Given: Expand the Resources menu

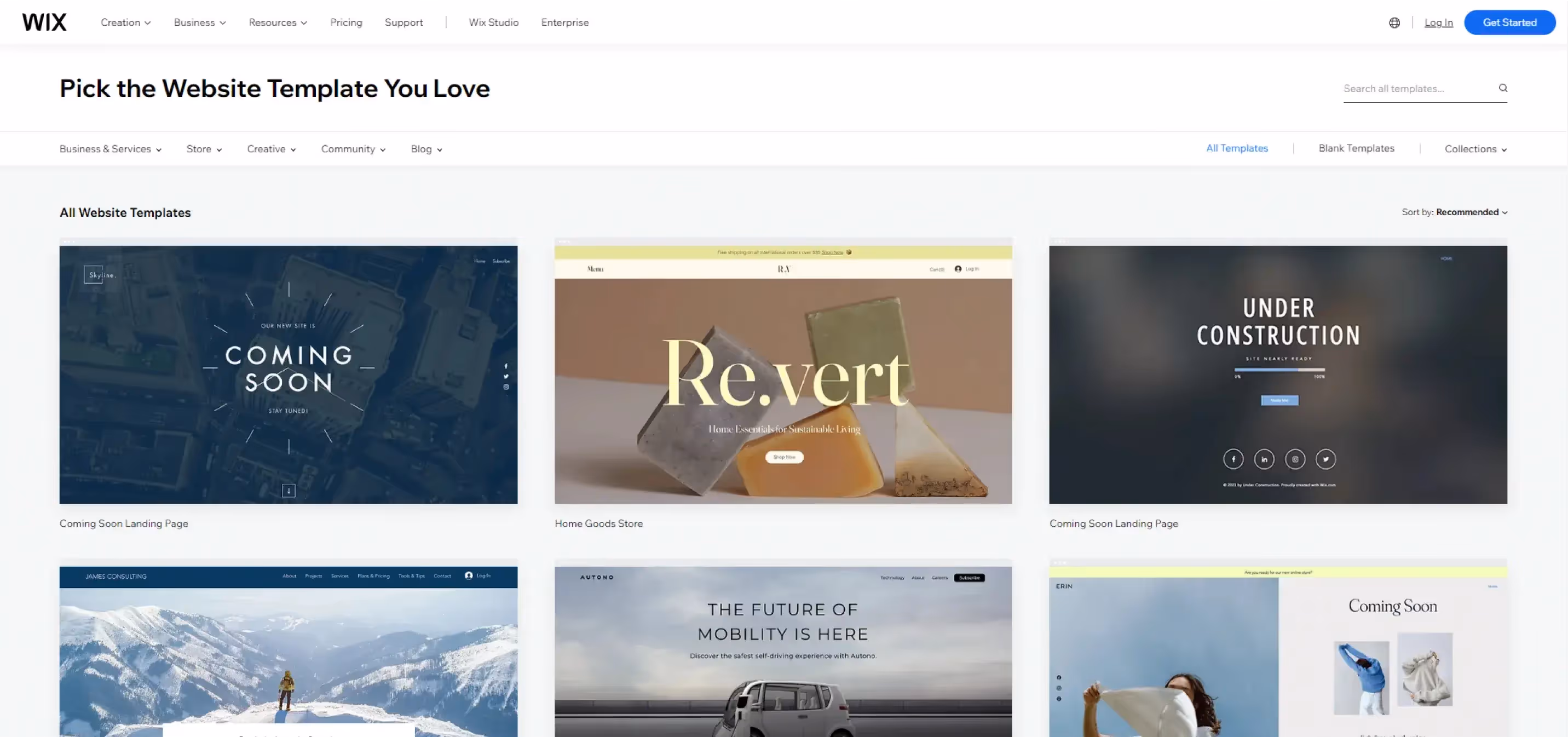Looking at the screenshot, I should (278, 22).
